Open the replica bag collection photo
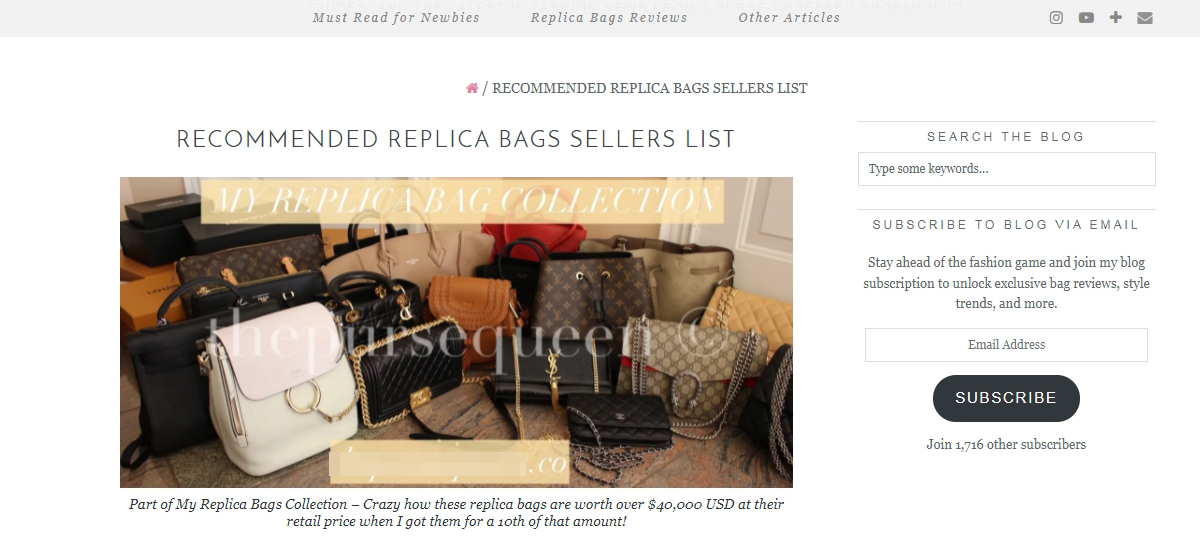The width and height of the screenshot is (1200, 540). point(456,332)
